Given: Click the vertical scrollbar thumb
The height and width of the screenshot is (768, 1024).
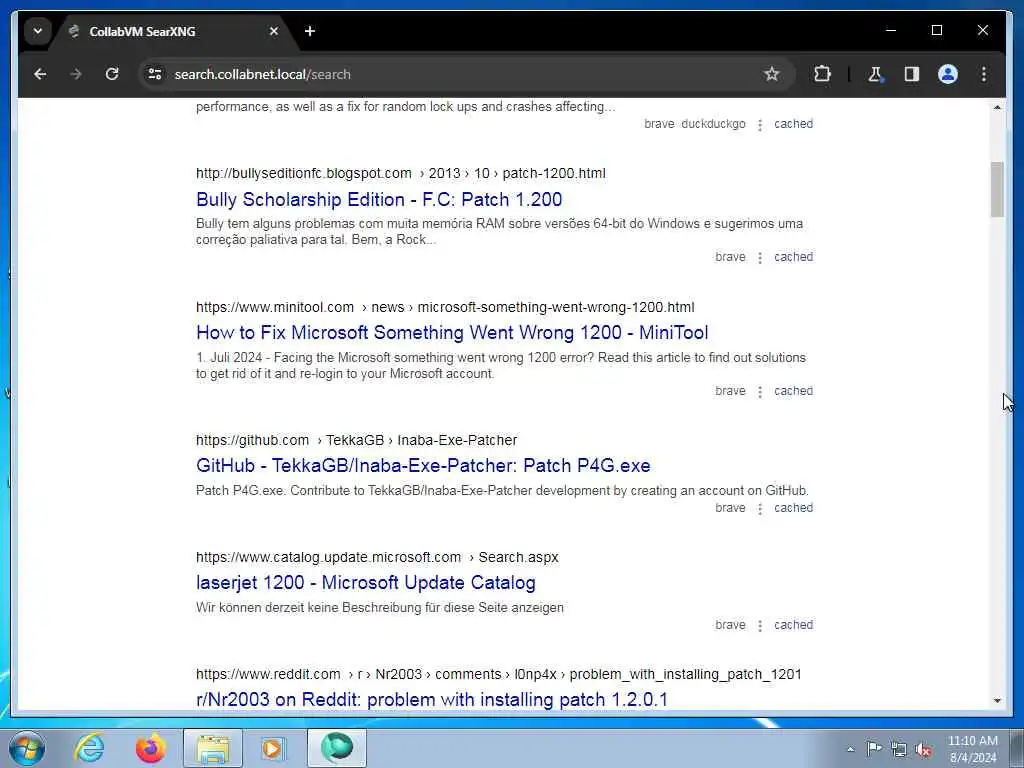Looking at the screenshot, I should tap(997, 189).
